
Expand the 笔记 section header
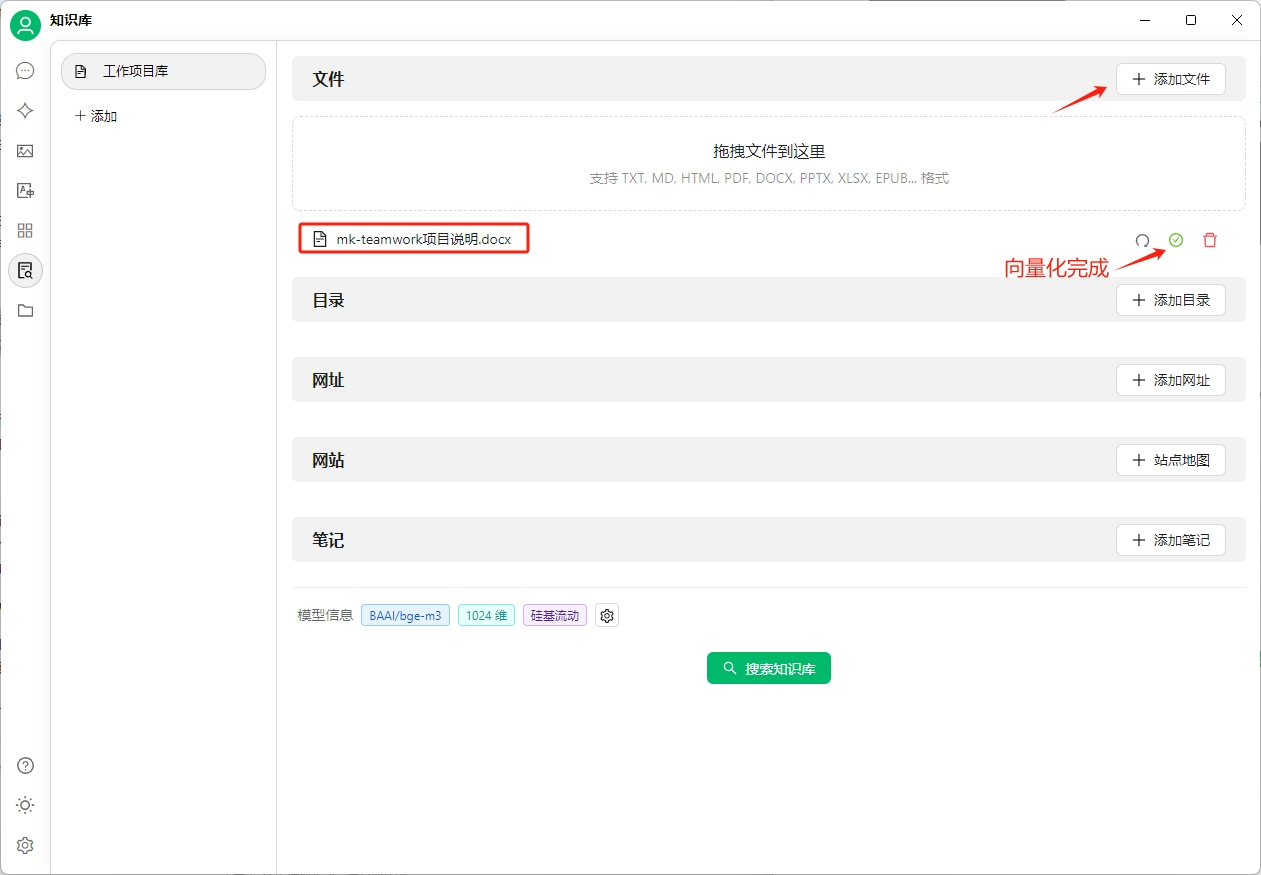(769, 540)
